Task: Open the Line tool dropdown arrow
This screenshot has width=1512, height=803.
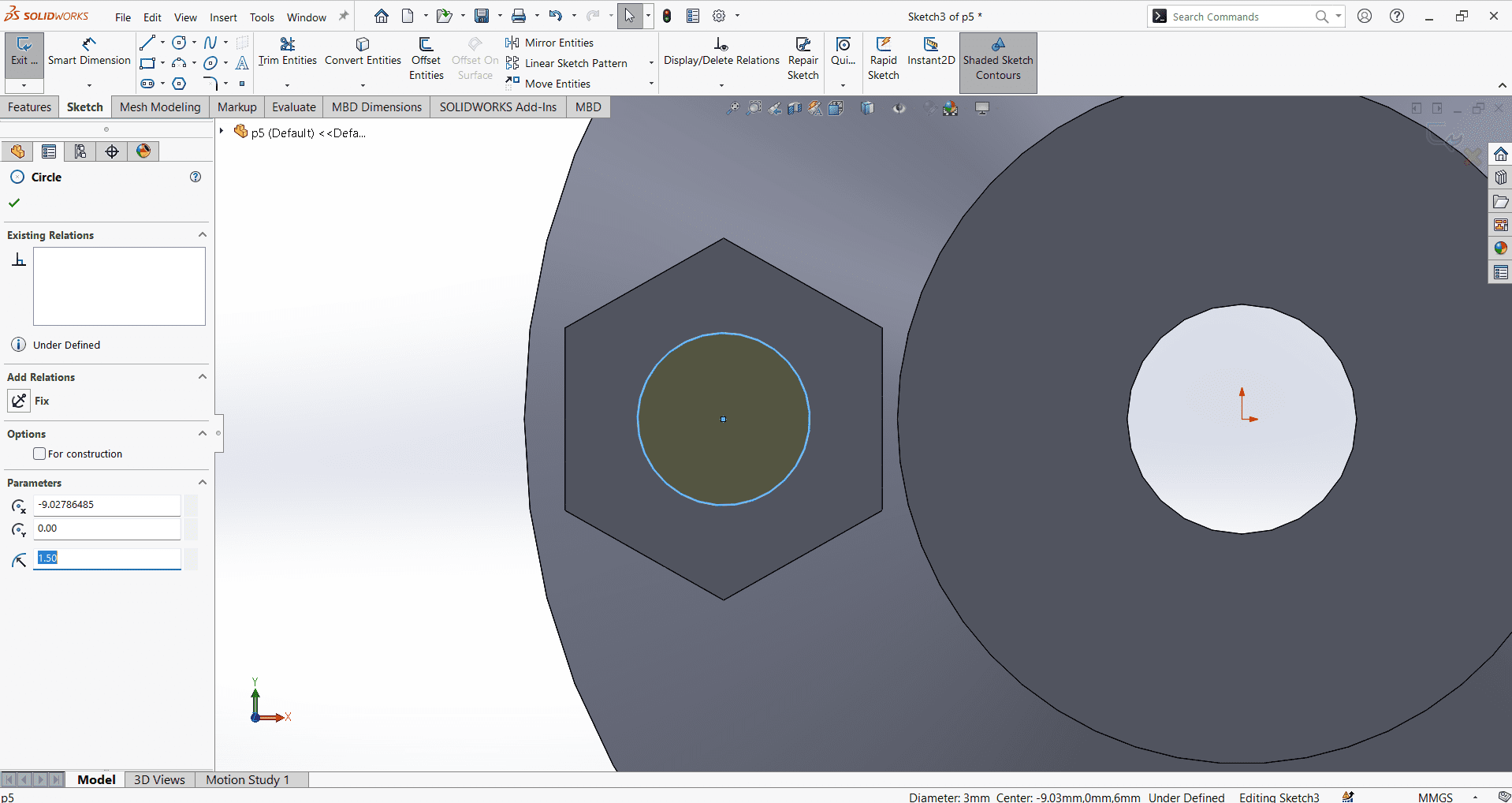Action: point(162,43)
